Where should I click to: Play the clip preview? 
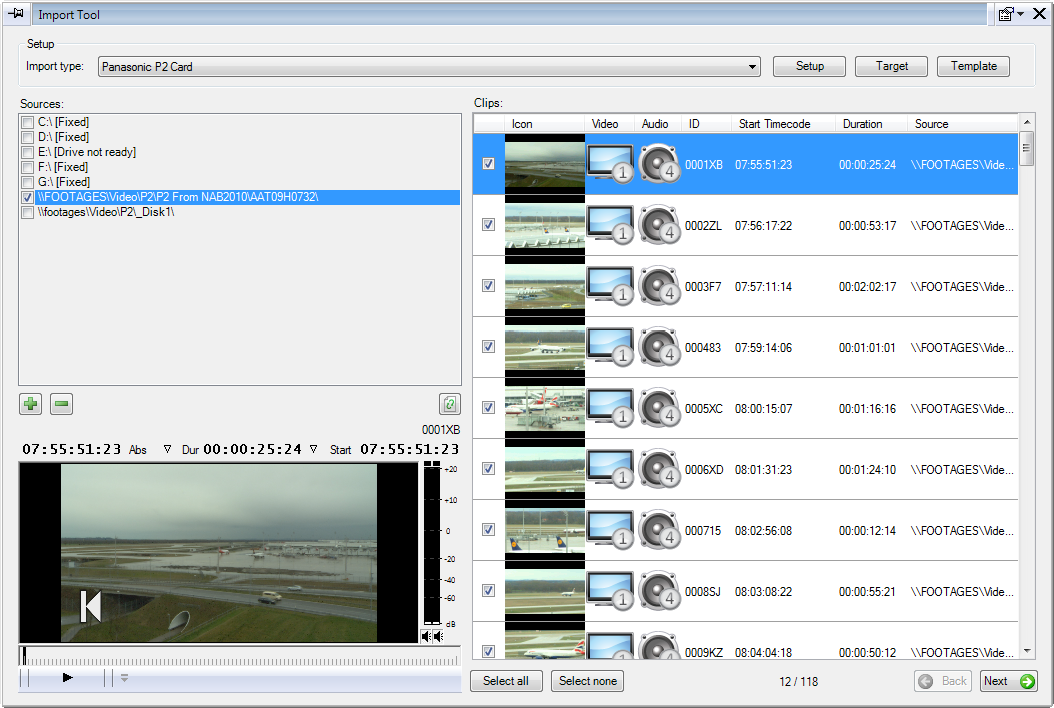coord(67,678)
